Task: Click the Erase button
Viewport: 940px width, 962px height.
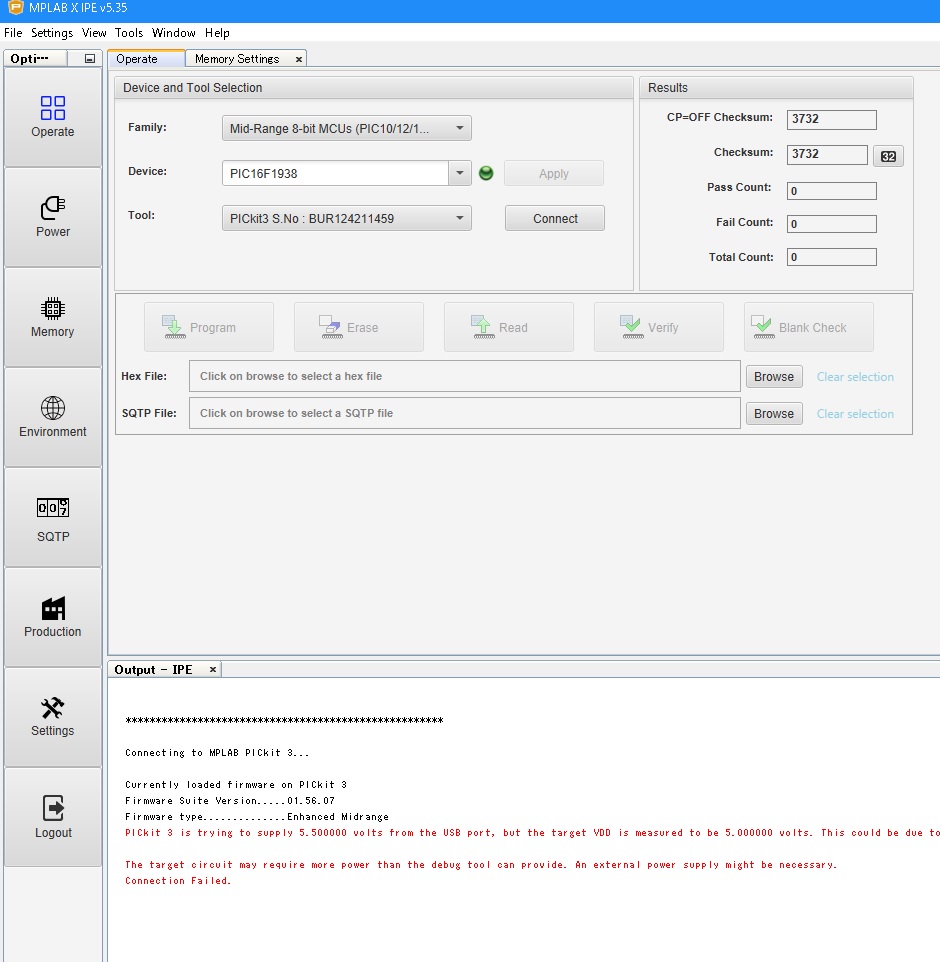Action: (x=359, y=327)
